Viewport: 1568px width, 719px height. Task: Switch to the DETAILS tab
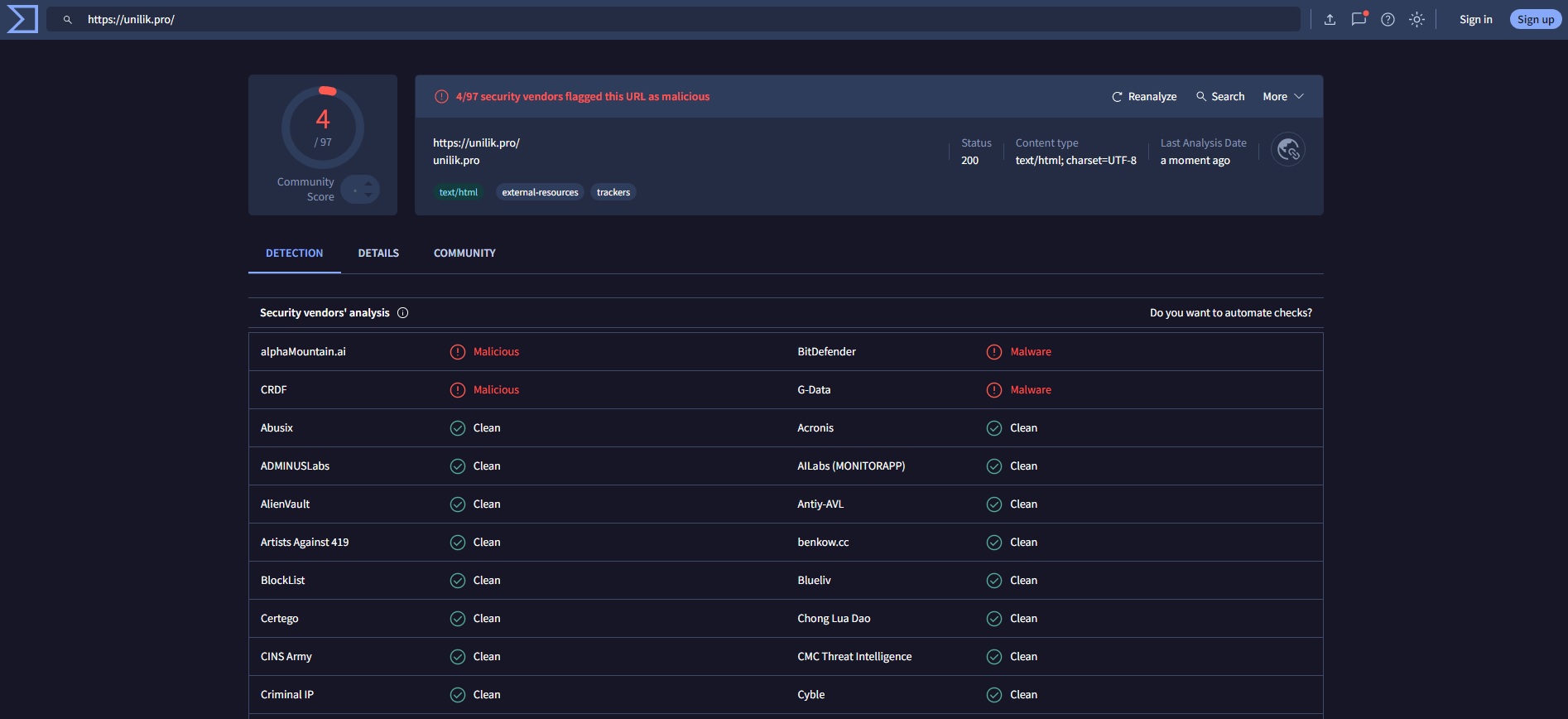coord(378,253)
